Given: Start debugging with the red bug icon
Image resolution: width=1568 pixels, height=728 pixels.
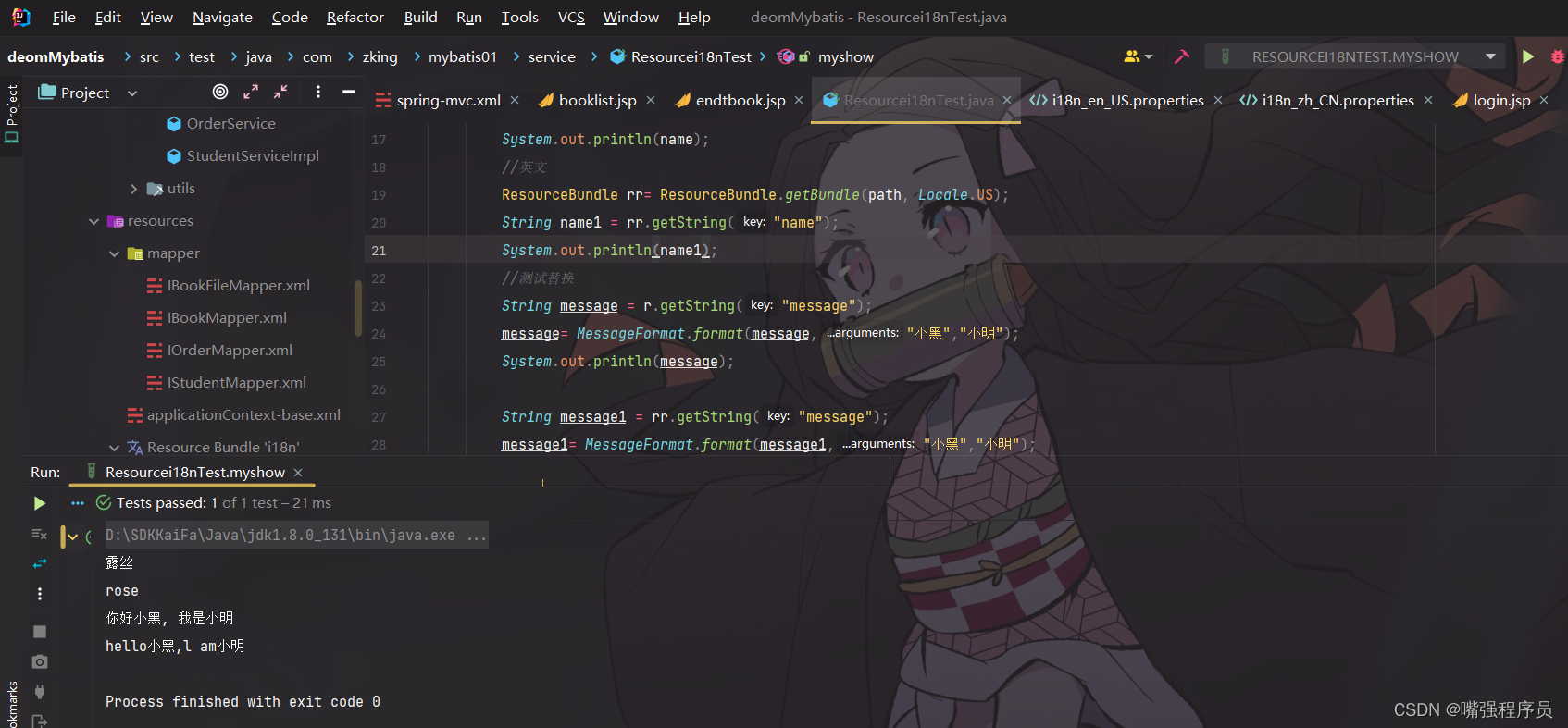Looking at the screenshot, I should point(1558,56).
